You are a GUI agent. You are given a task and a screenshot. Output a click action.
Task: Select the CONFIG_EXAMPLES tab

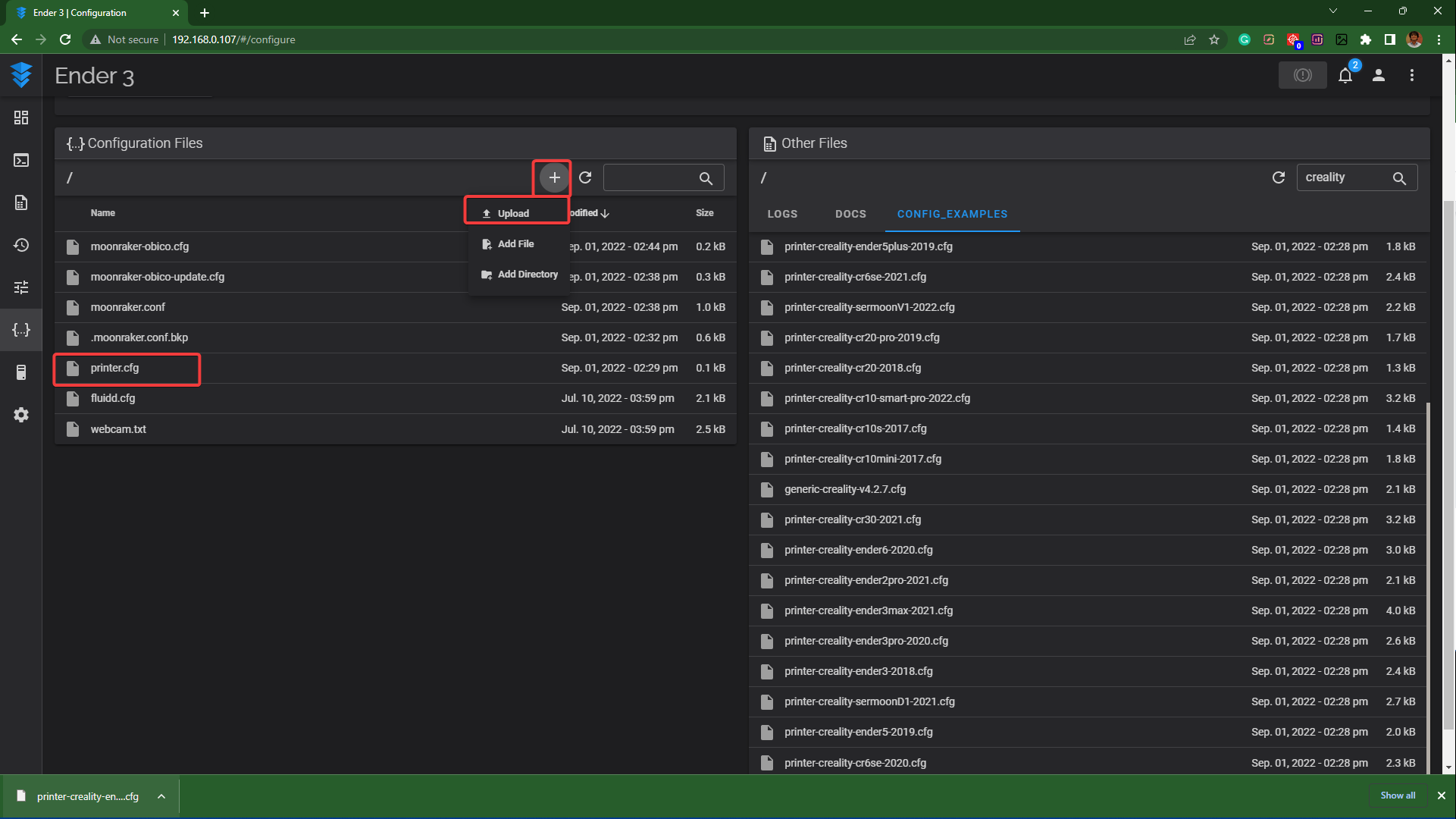click(952, 214)
